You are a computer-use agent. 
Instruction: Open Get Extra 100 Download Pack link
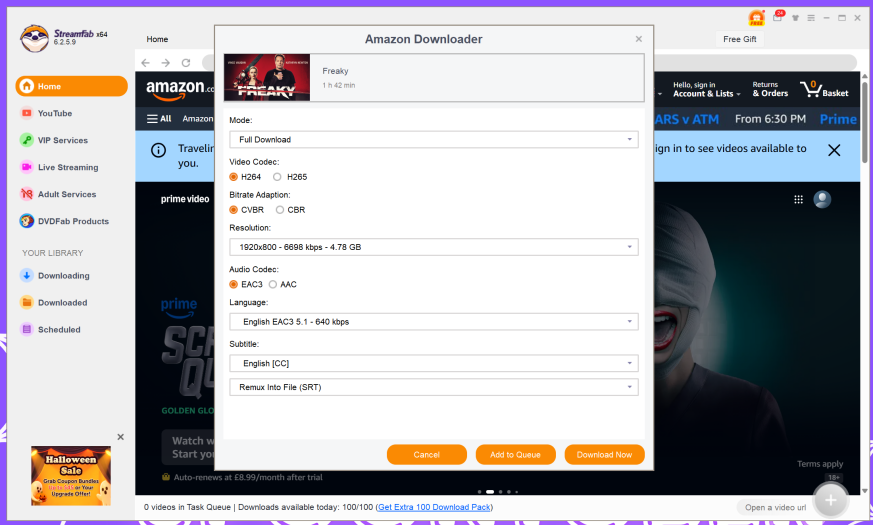pos(434,507)
